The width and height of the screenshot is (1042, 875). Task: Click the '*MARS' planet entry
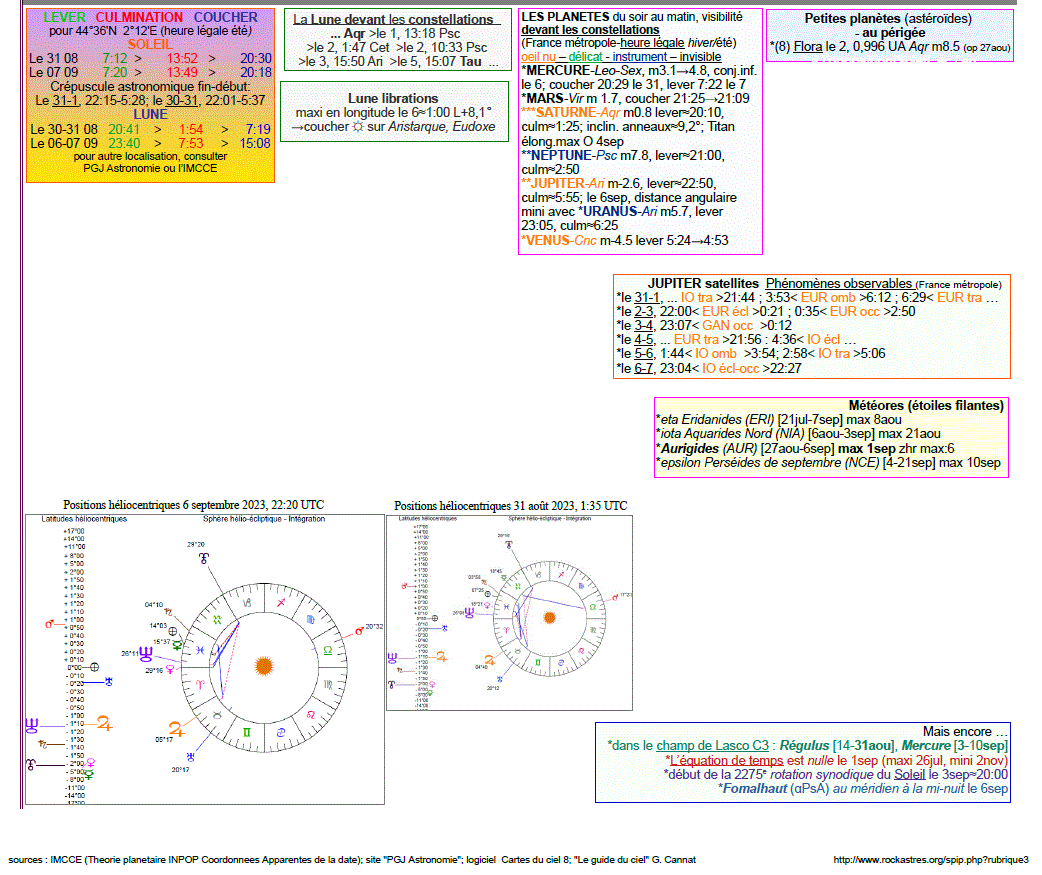click(542, 98)
